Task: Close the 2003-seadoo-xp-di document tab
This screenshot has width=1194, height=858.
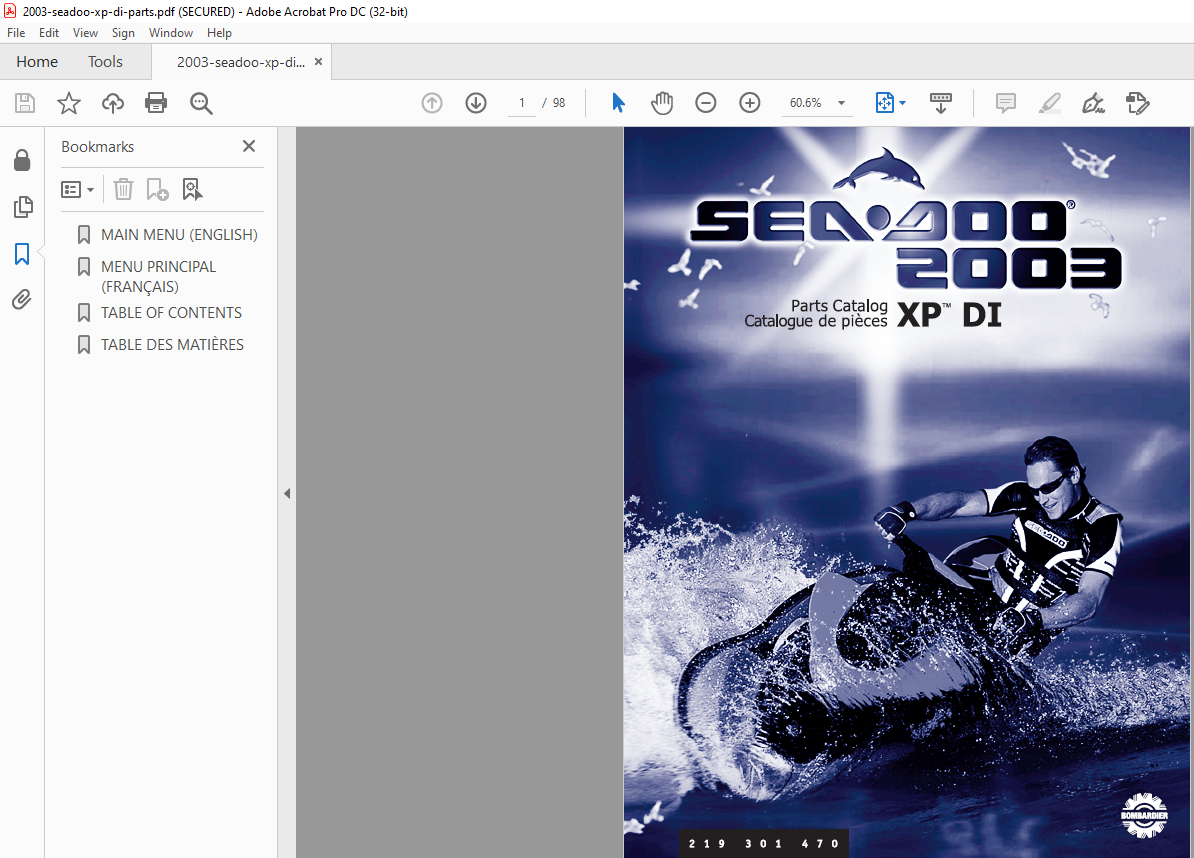Action: 318,62
